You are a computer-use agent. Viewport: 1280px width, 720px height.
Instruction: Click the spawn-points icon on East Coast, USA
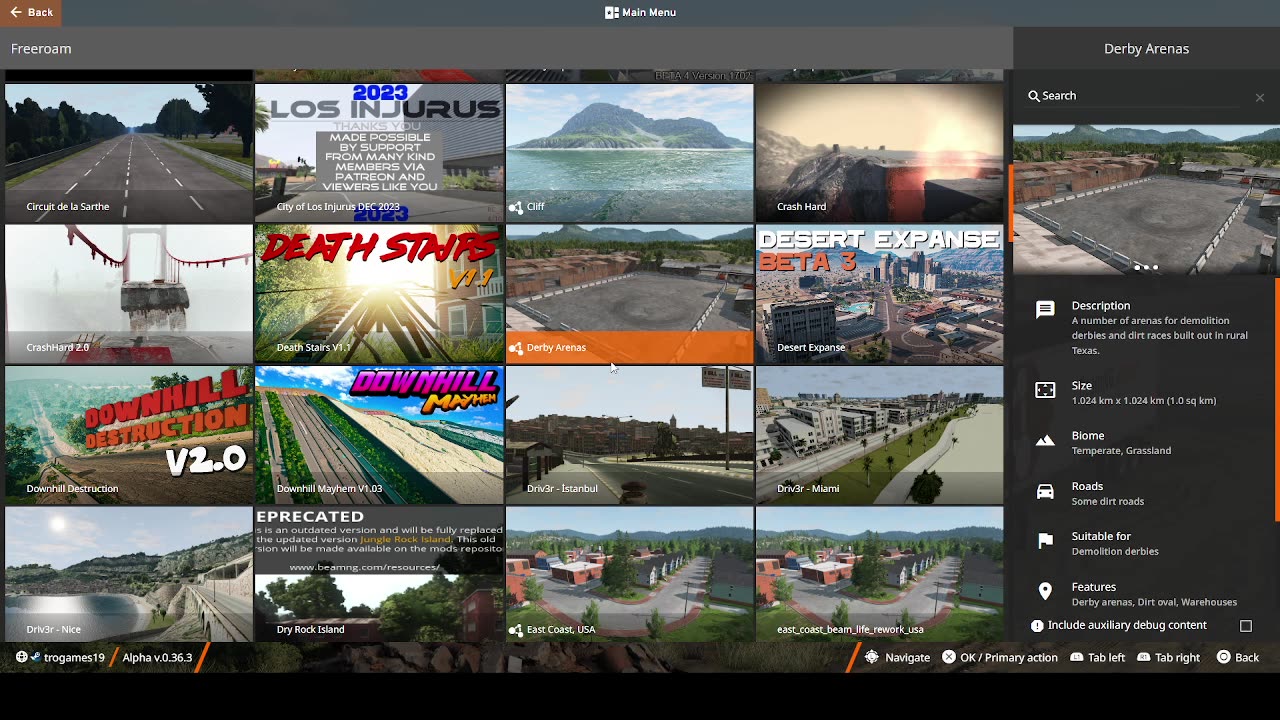pos(516,630)
